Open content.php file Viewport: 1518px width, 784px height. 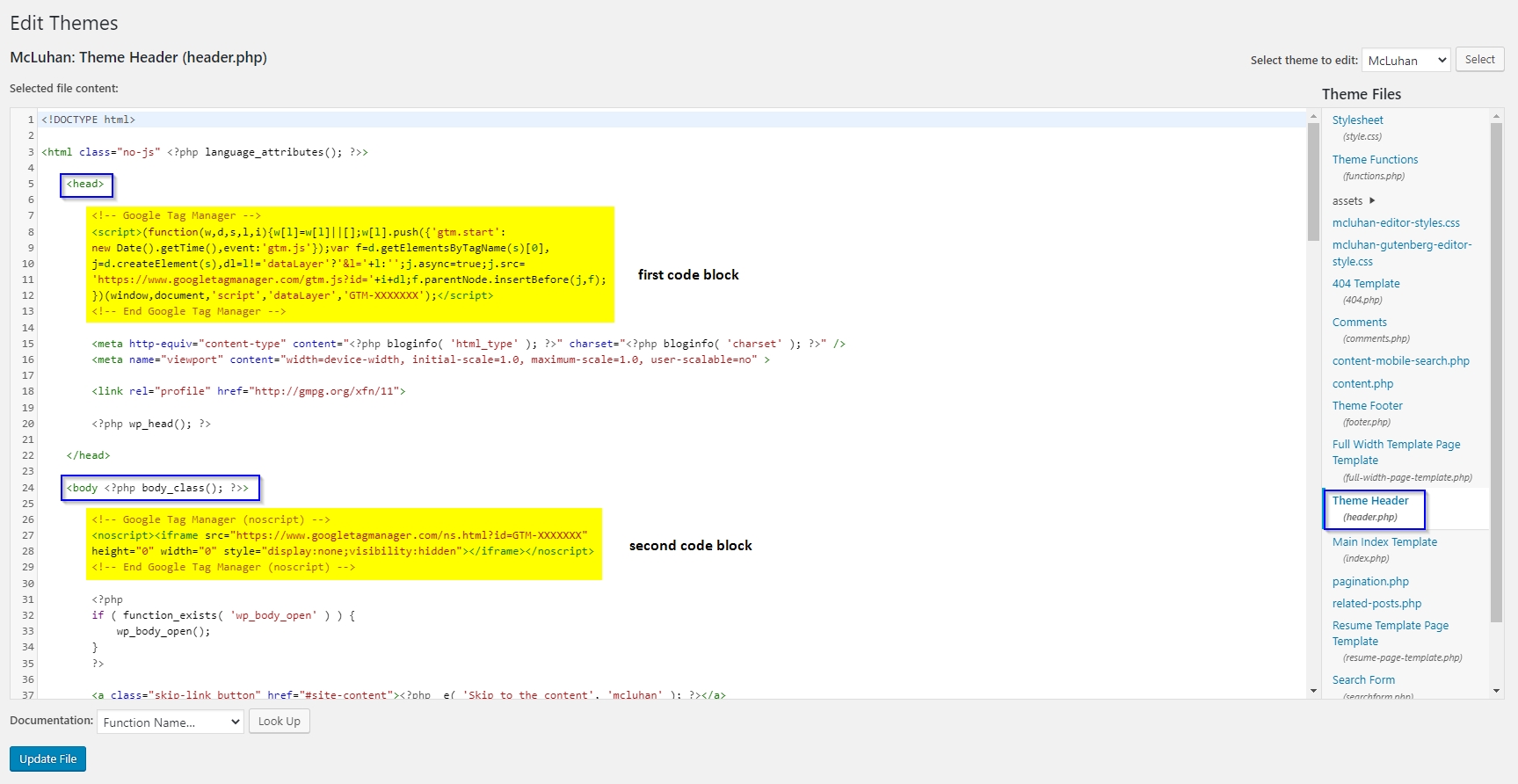[x=1362, y=384]
